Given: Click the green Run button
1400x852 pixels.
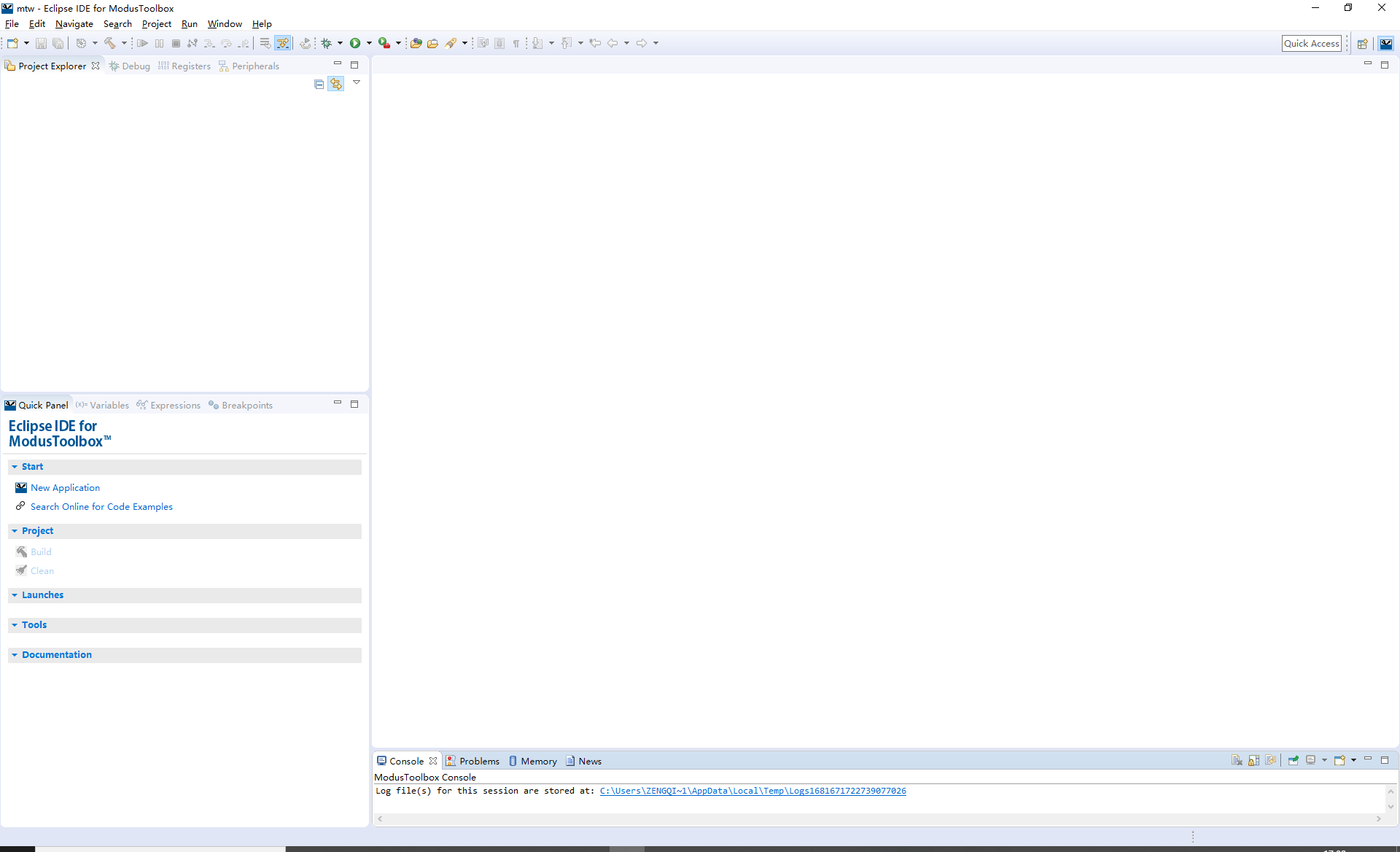Looking at the screenshot, I should coord(355,43).
